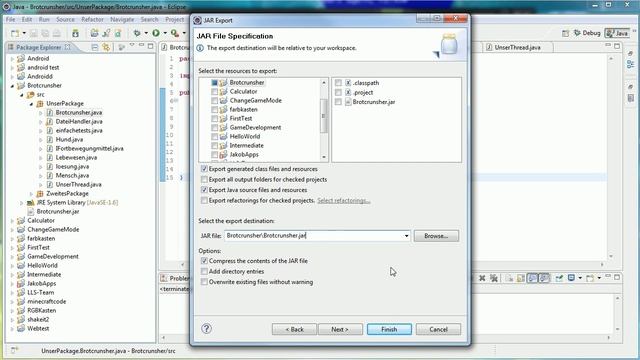Check the .project file checkbox
640x360 pixels.
338,93
